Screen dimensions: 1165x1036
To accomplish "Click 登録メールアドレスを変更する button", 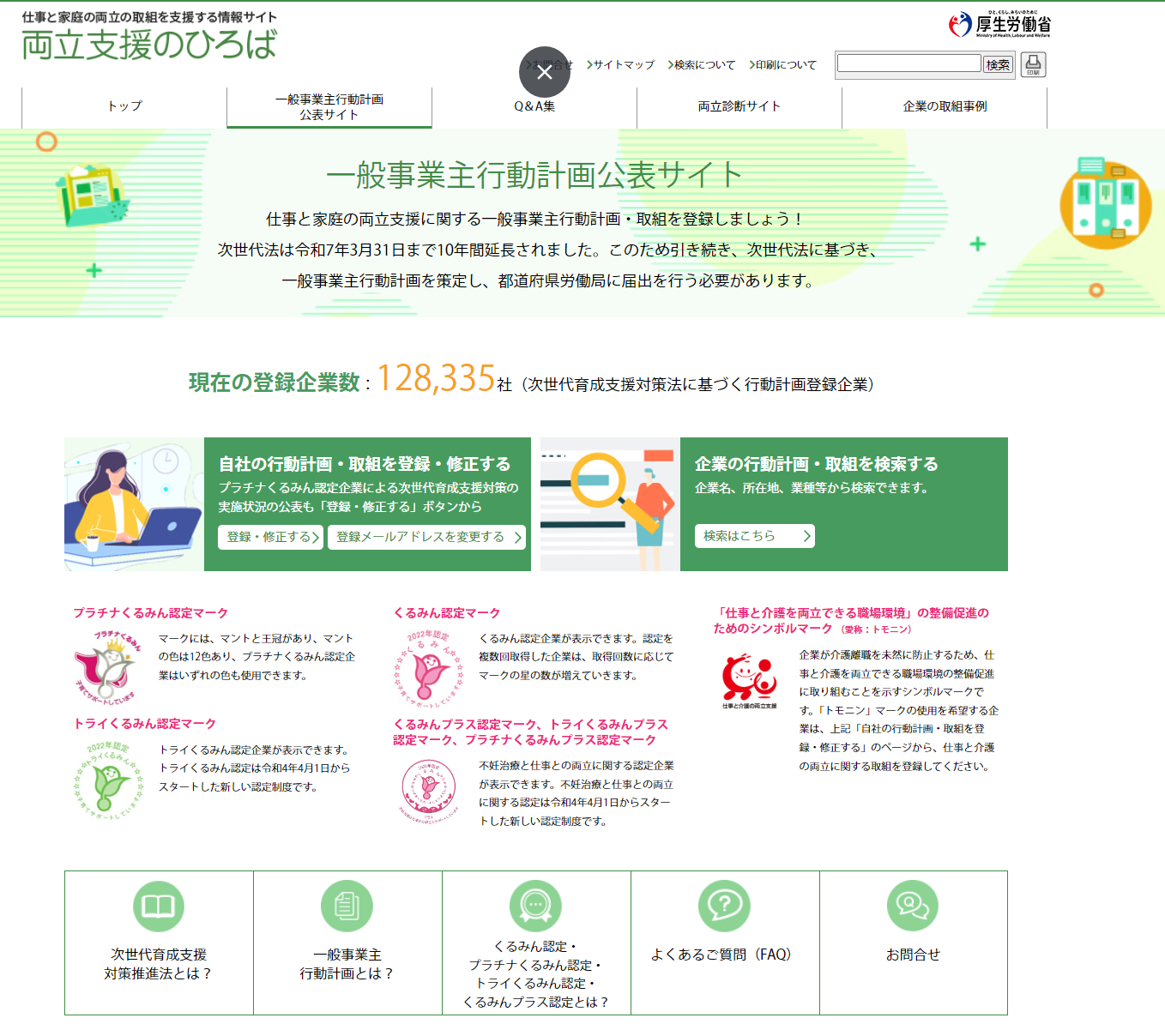I will pyautogui.click(x=428, y=537).
